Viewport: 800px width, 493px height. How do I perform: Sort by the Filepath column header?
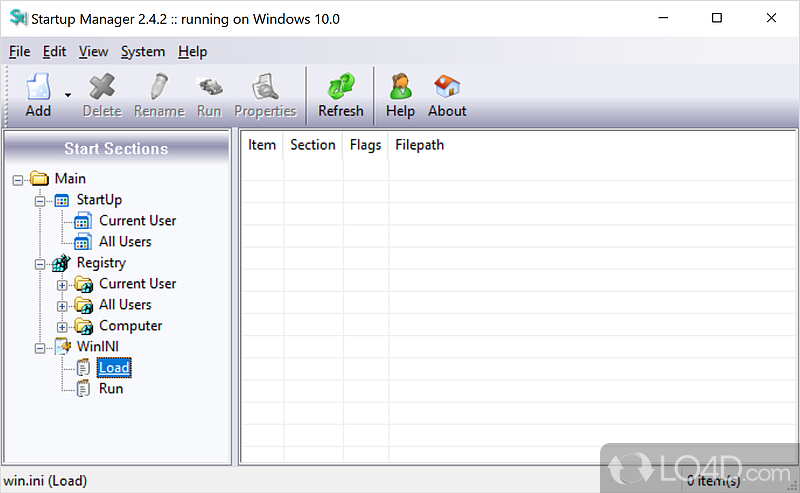tap(419, 145)
